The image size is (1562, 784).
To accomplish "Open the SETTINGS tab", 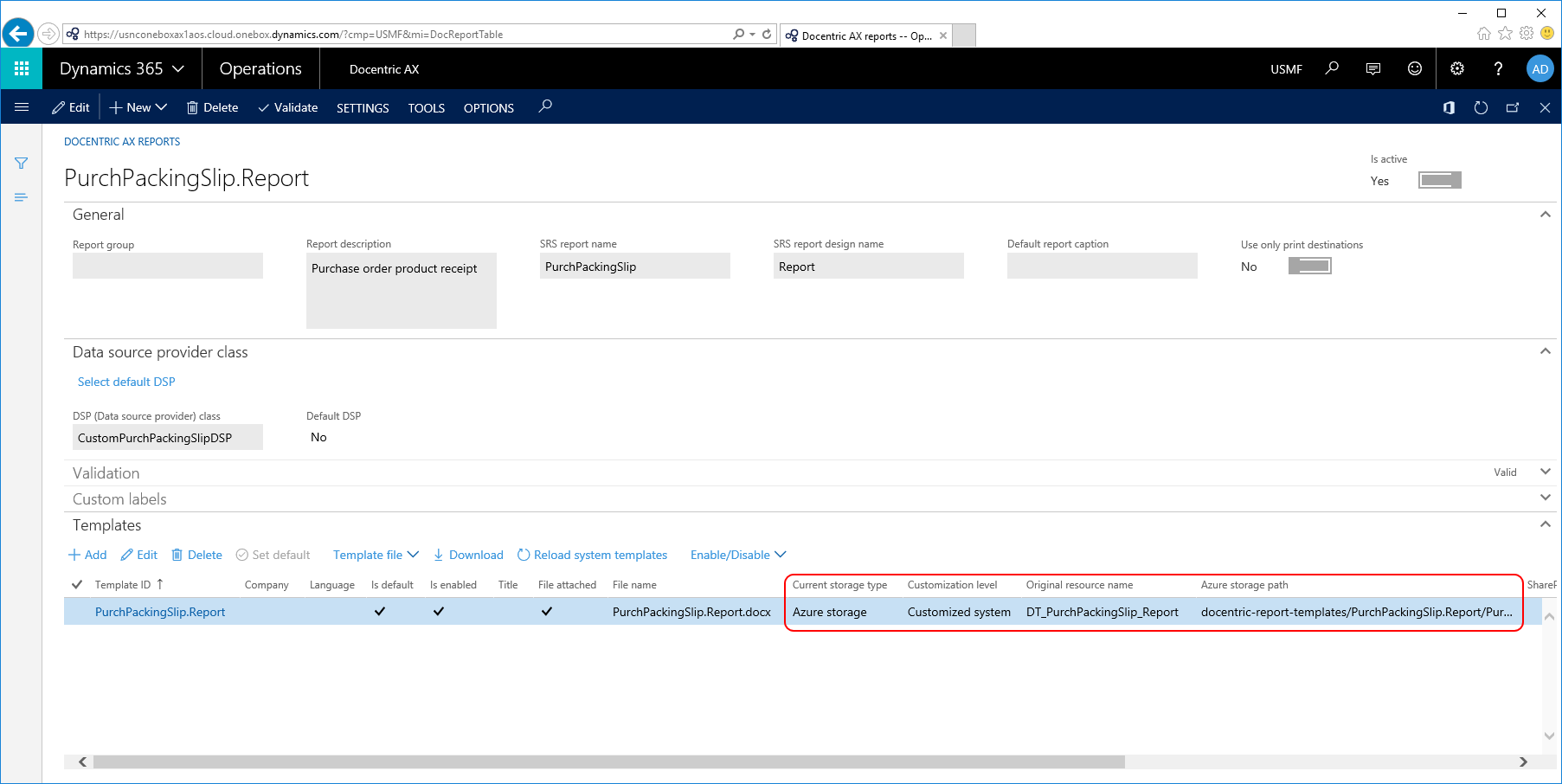I will click(363, 108).
